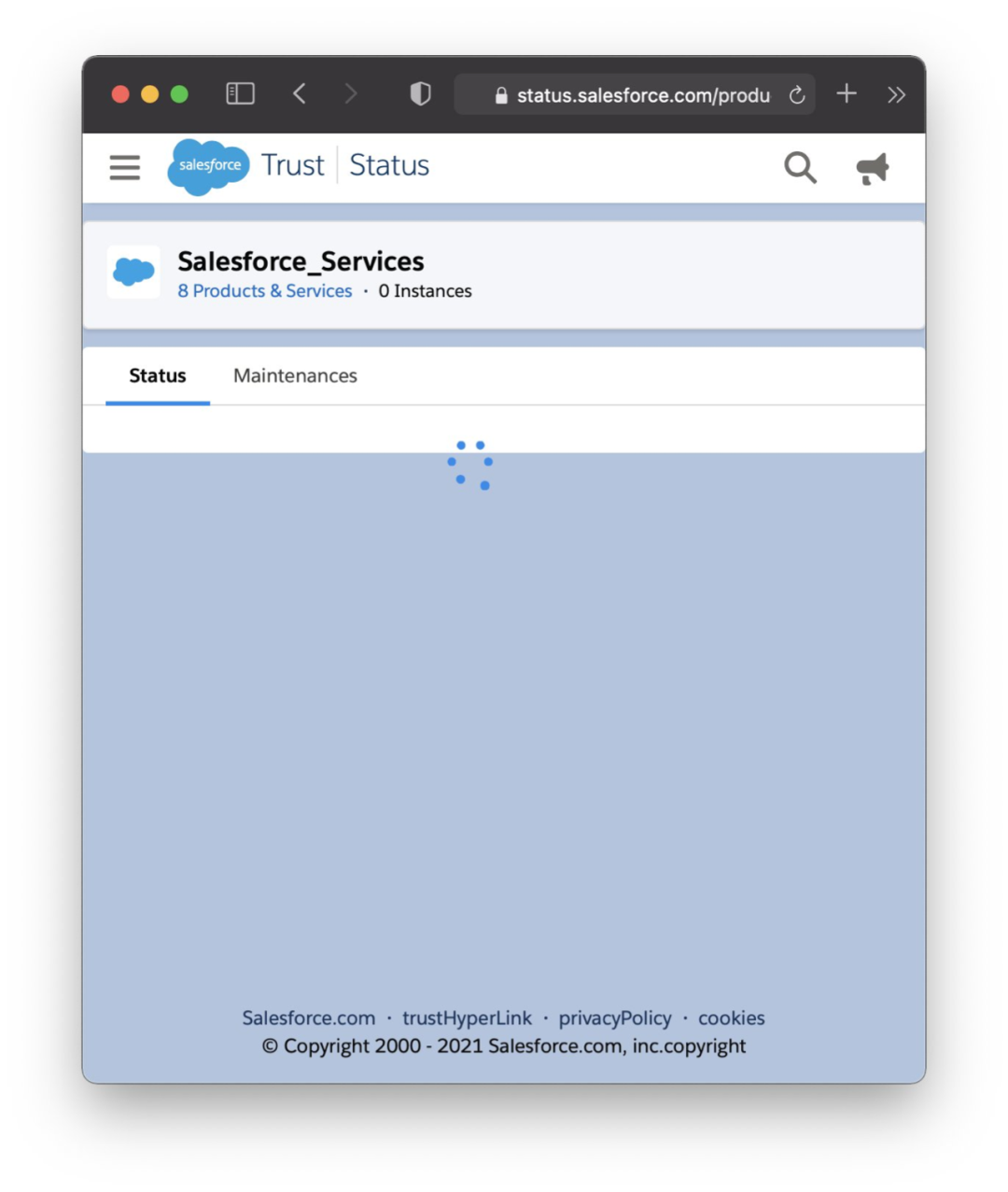
Task: Click the Trust header text
Action: tap(292, 165)
